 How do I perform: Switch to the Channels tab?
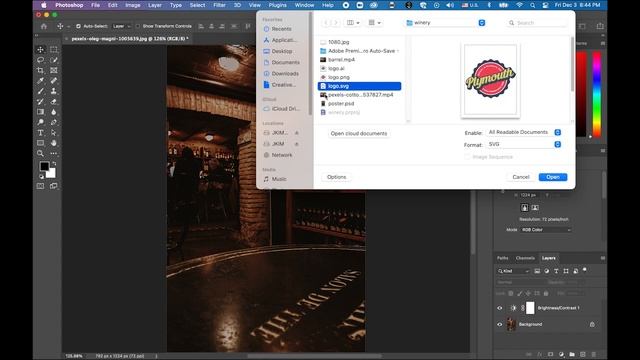(x=525, y=258)
